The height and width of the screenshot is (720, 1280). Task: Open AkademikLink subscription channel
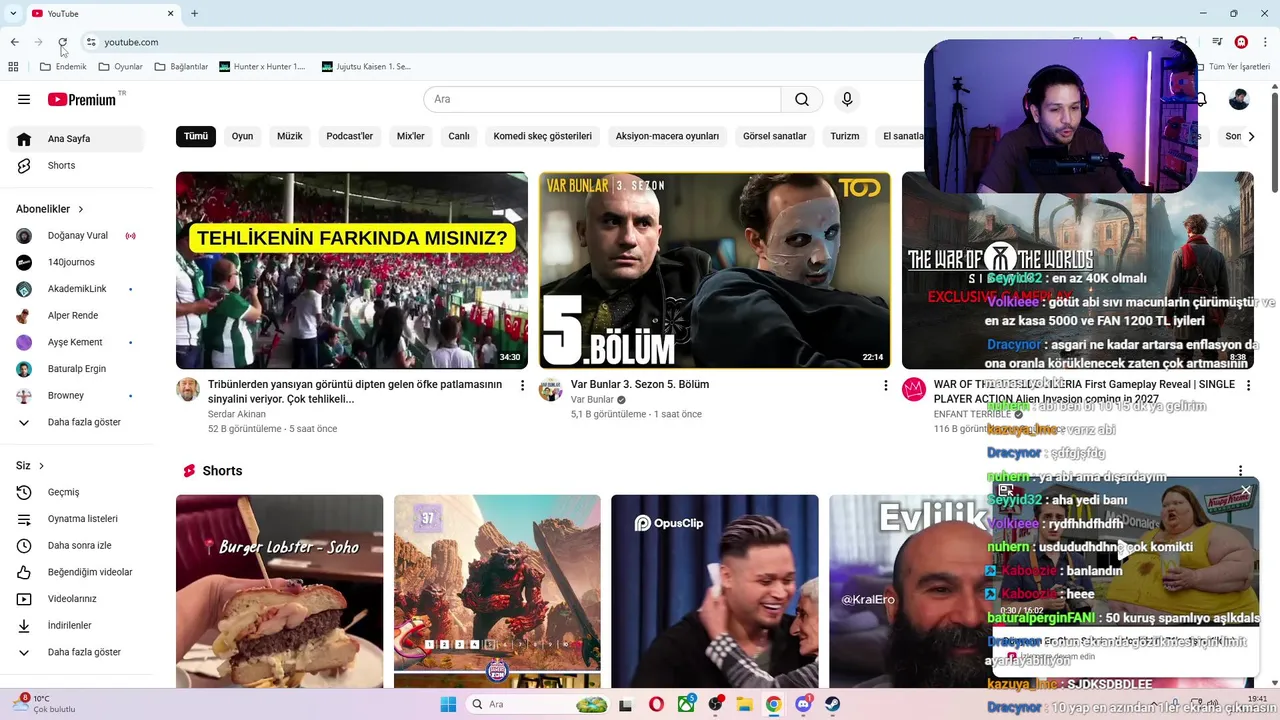coord(76,289)
